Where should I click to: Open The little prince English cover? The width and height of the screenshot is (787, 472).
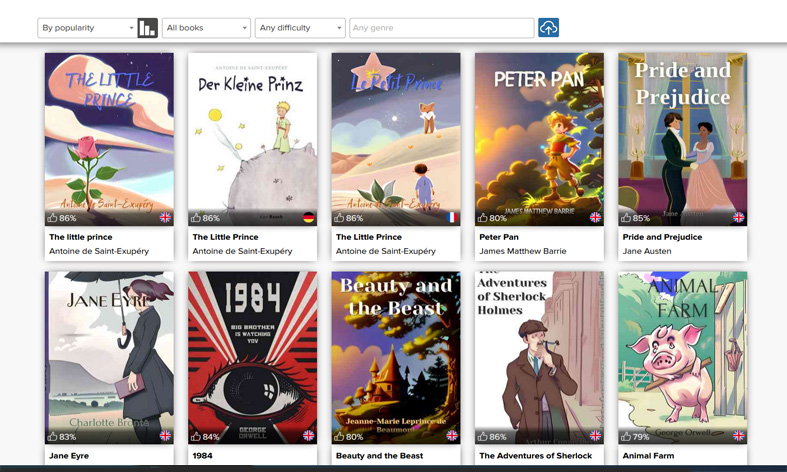[x=109, y=139]
